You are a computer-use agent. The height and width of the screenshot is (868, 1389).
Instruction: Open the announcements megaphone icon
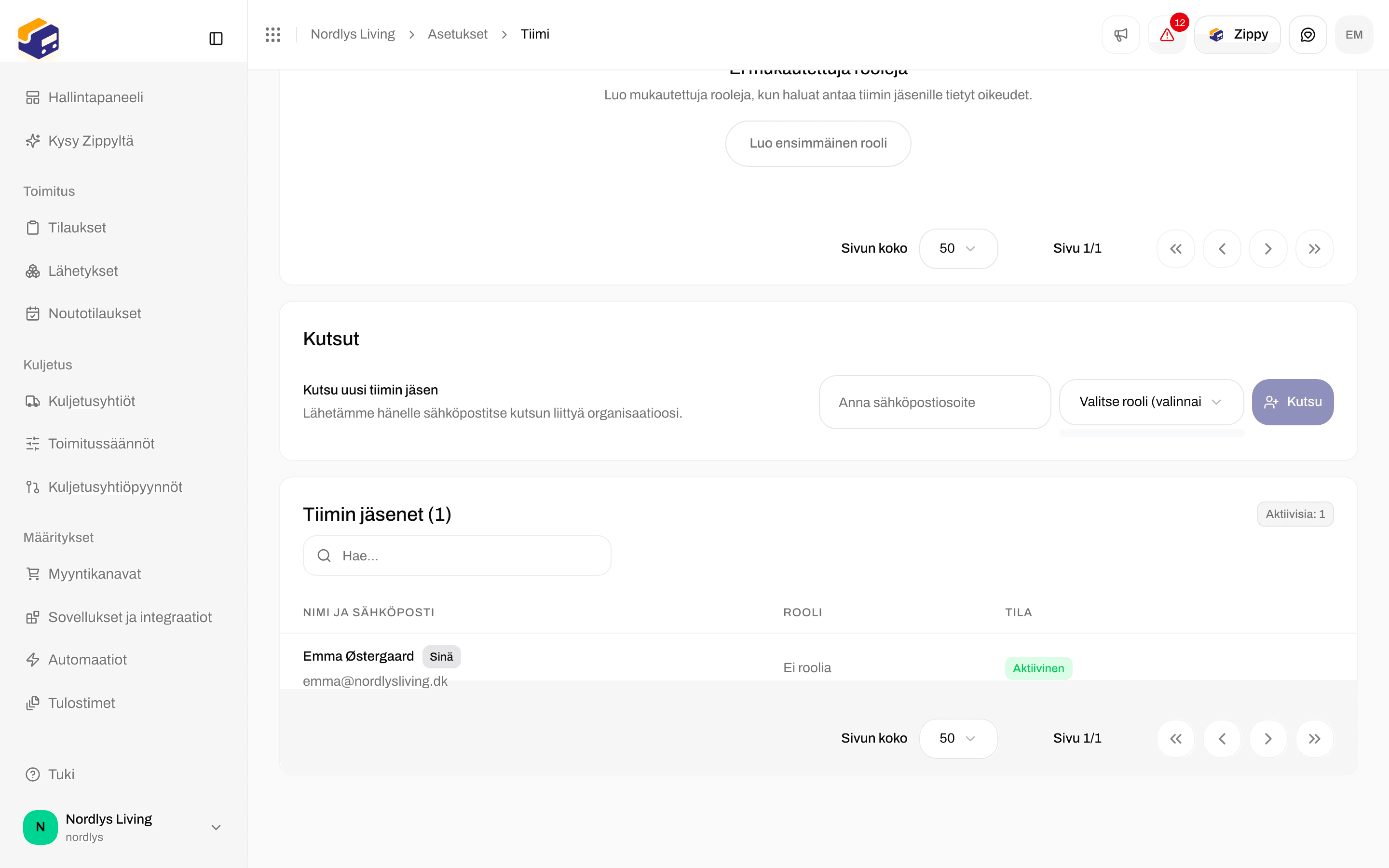1120,34
